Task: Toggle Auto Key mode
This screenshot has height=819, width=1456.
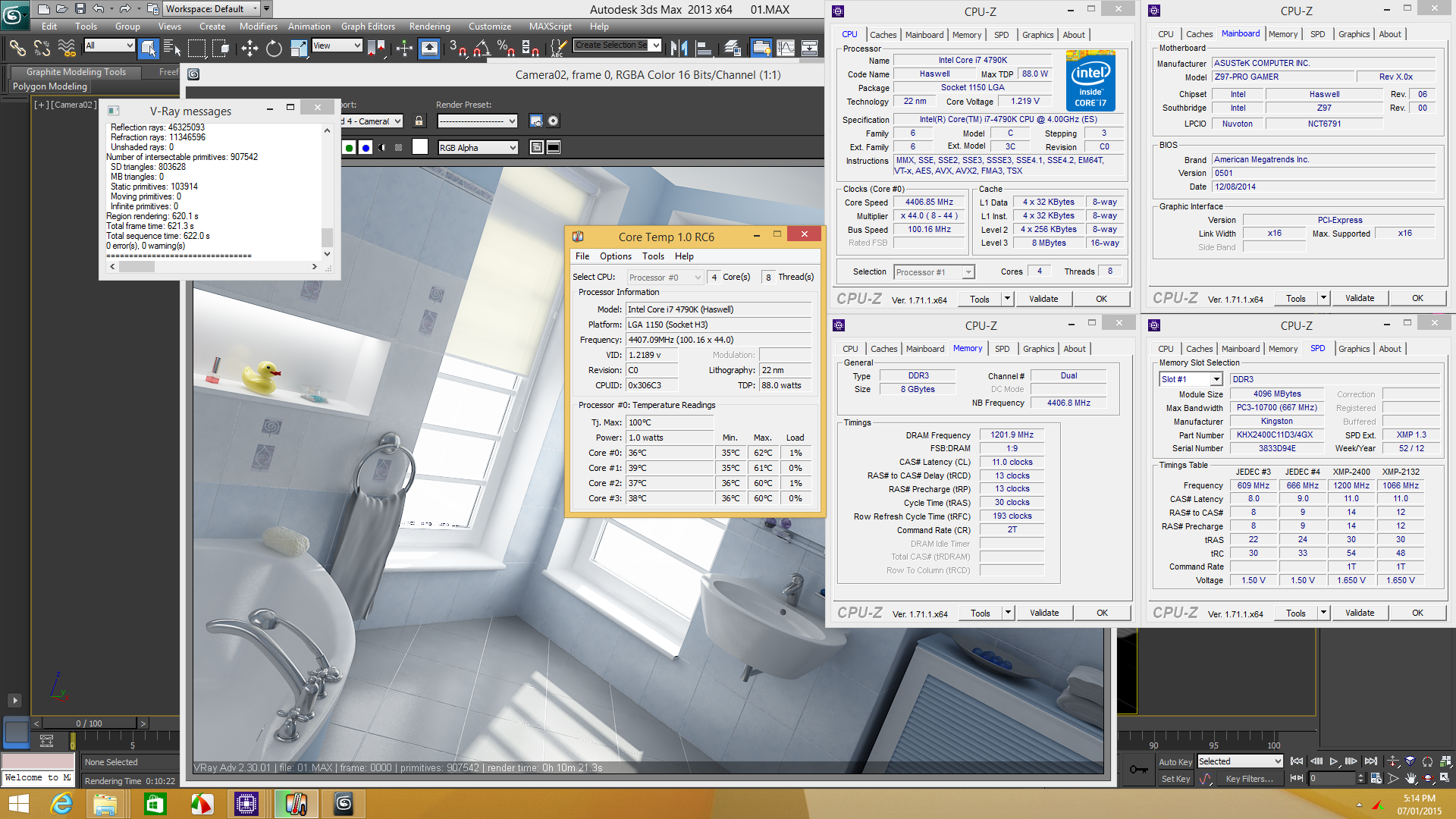Action: click(1175, 762)
